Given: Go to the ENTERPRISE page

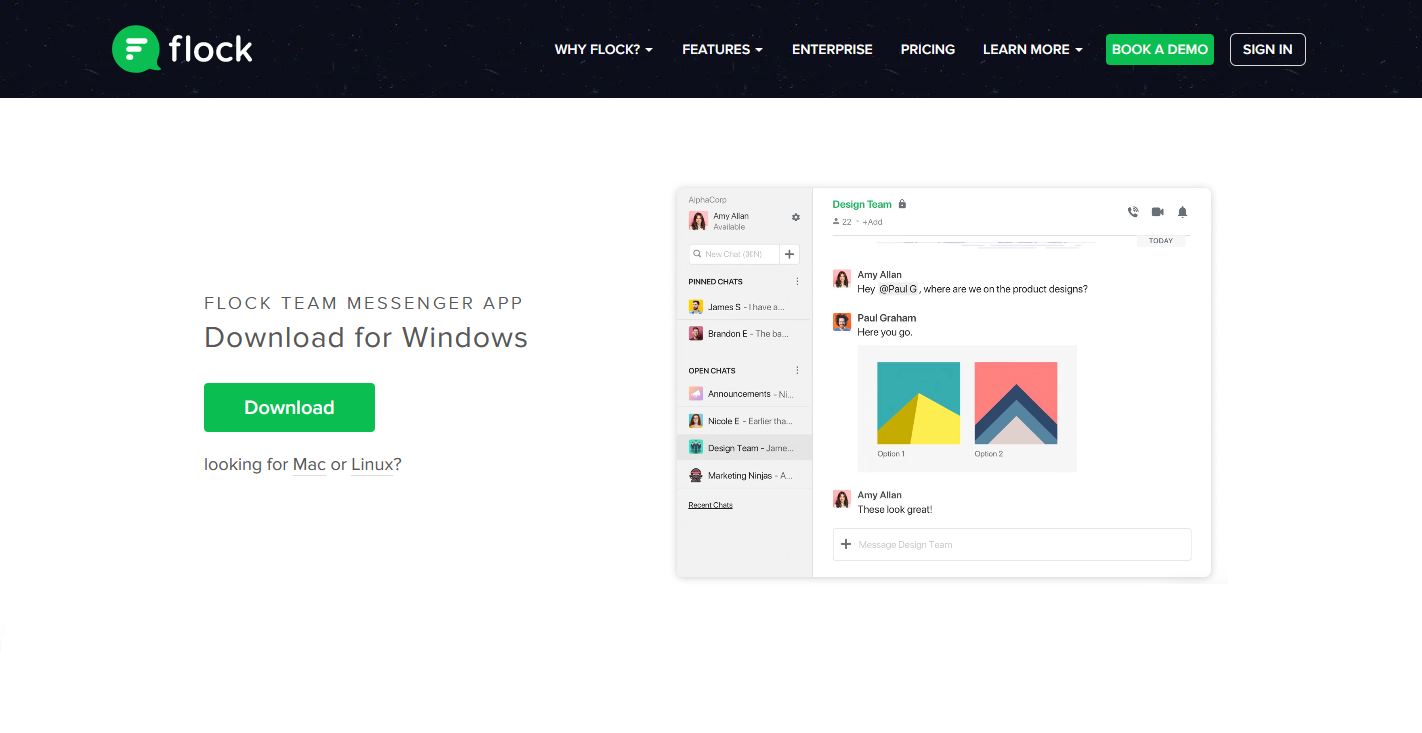Looking at the screenshot, I should [x=832, y=49].
